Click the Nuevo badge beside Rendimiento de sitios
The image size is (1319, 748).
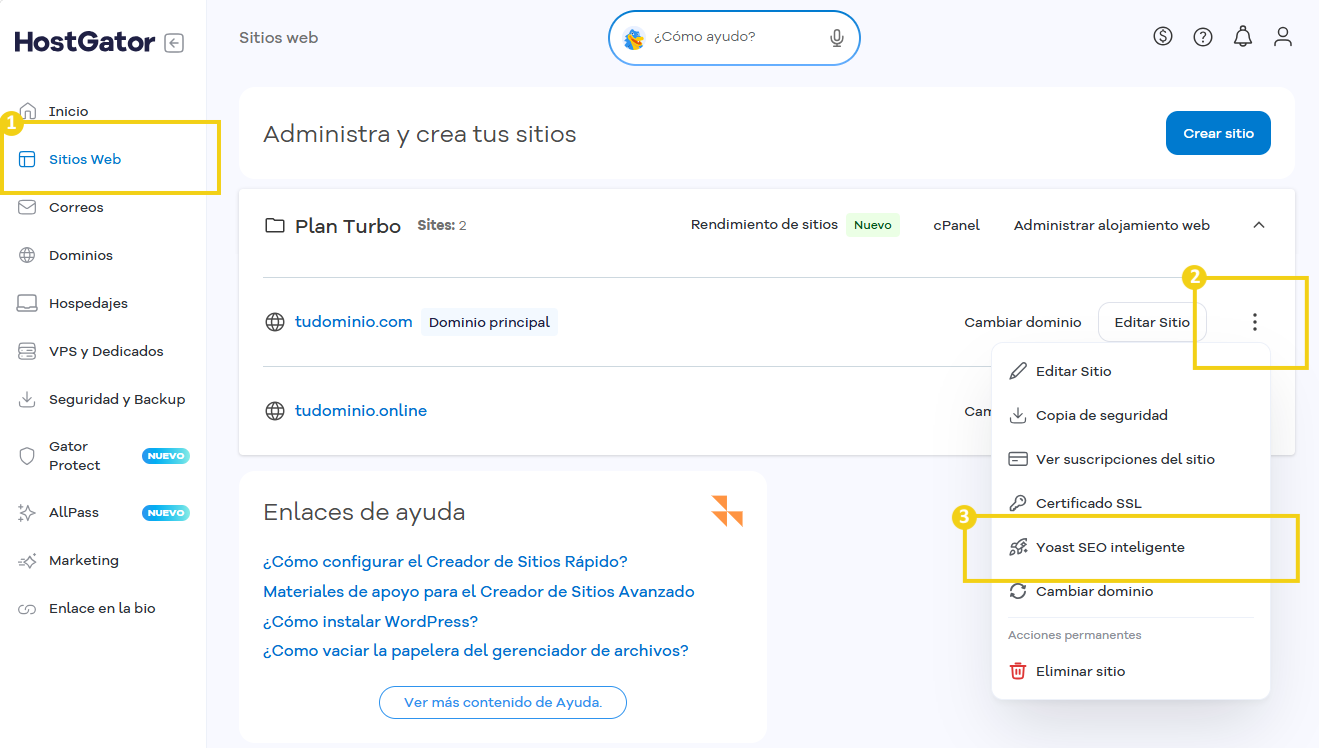point(873,225)
